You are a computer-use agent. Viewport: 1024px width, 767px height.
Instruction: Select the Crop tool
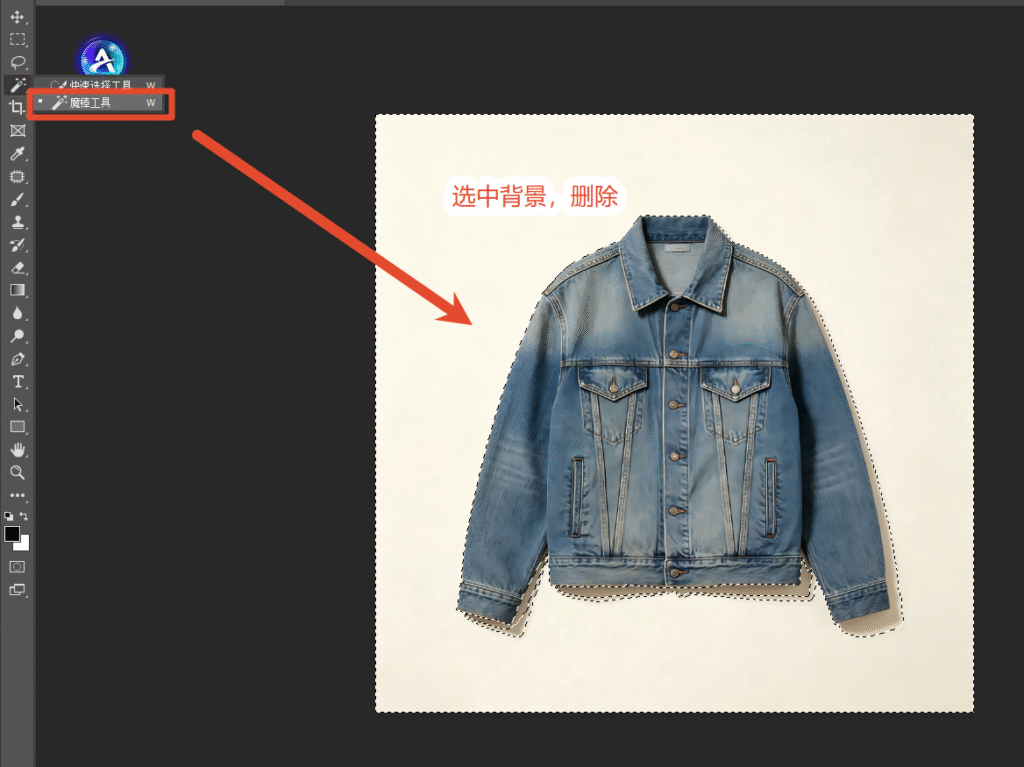coord(18,108)
